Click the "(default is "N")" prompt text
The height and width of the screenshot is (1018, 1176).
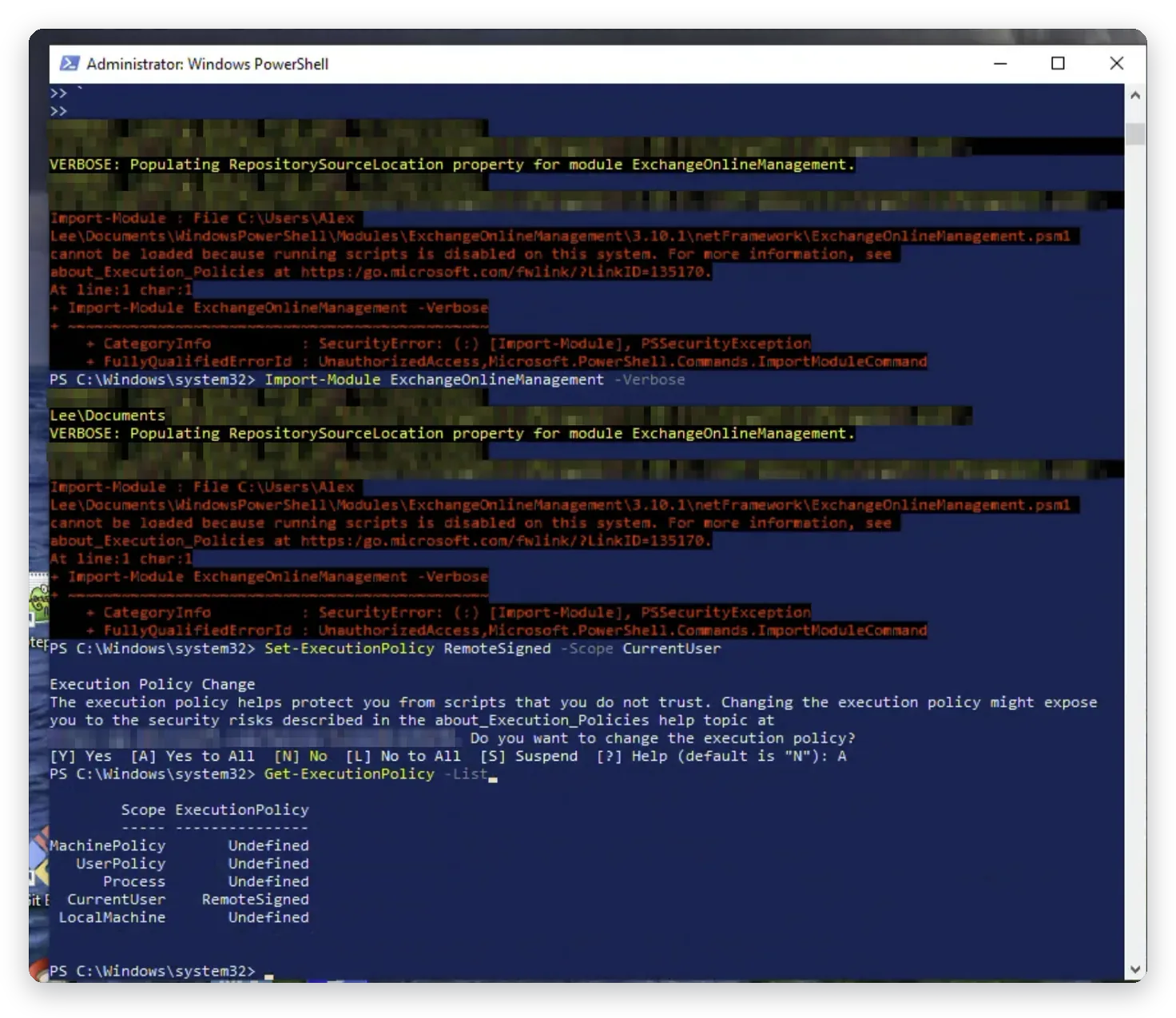[748, 756]
